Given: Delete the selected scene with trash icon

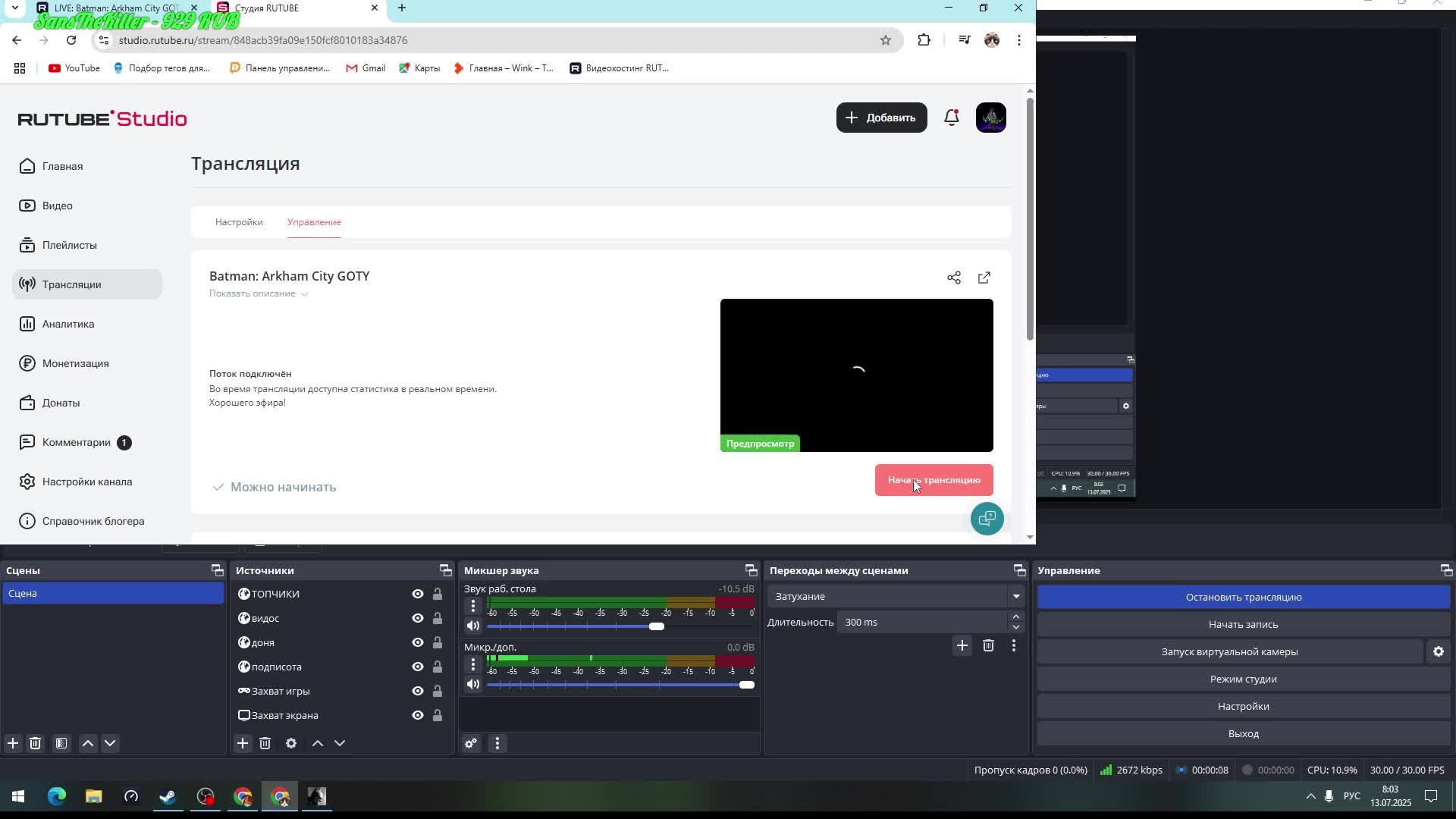Looking at the screenshot, I should click(35, 743).
